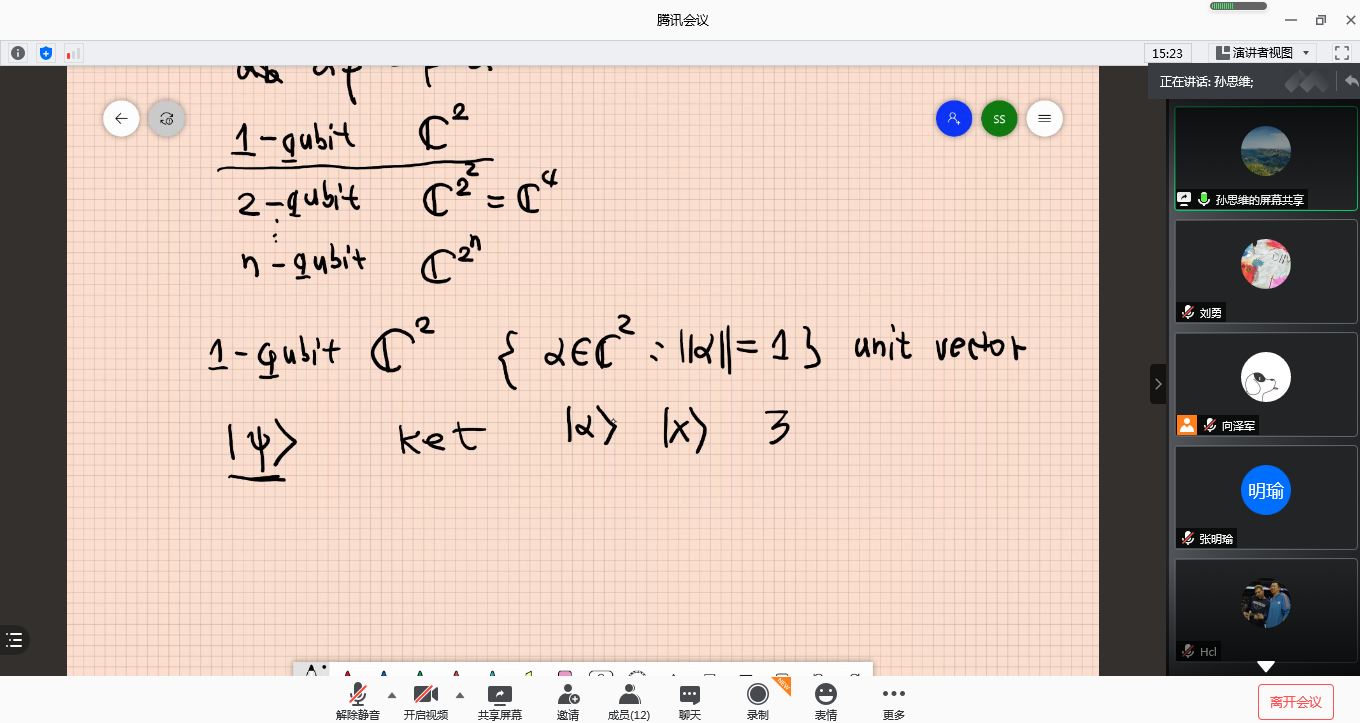Click the blue add-user whiteboard icon

click(953, 119)
